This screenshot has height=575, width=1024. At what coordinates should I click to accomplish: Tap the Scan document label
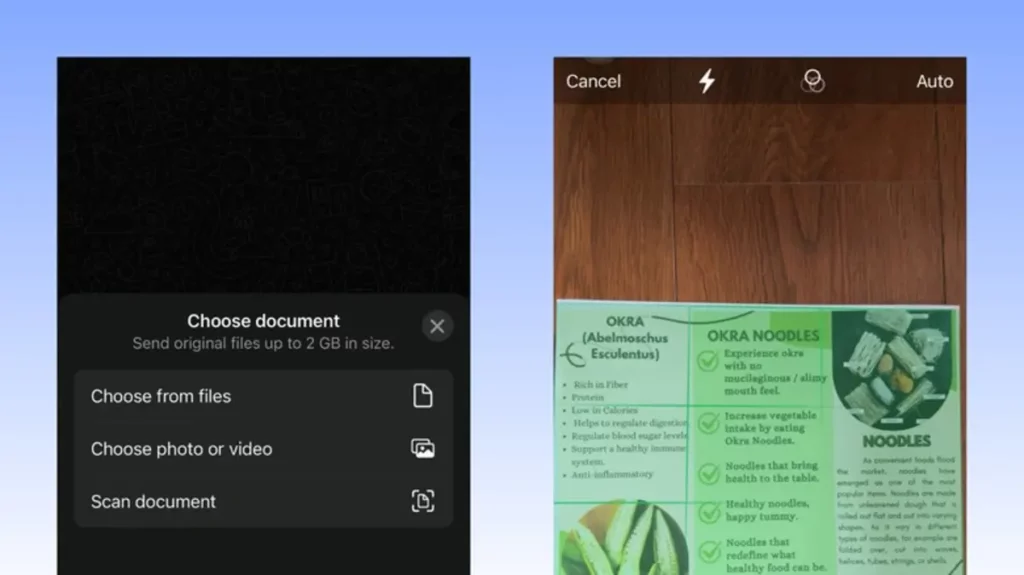(x=153, y=502)
